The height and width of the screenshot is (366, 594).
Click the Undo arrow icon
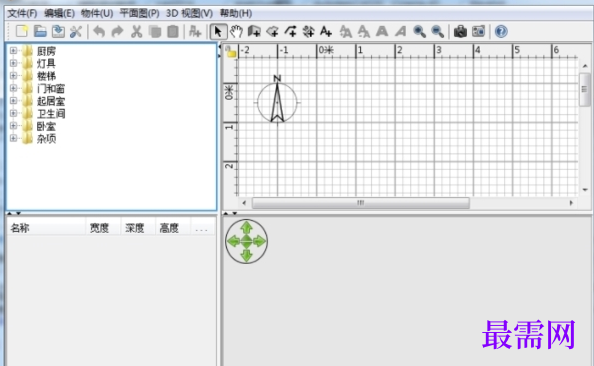pos(99,31)
